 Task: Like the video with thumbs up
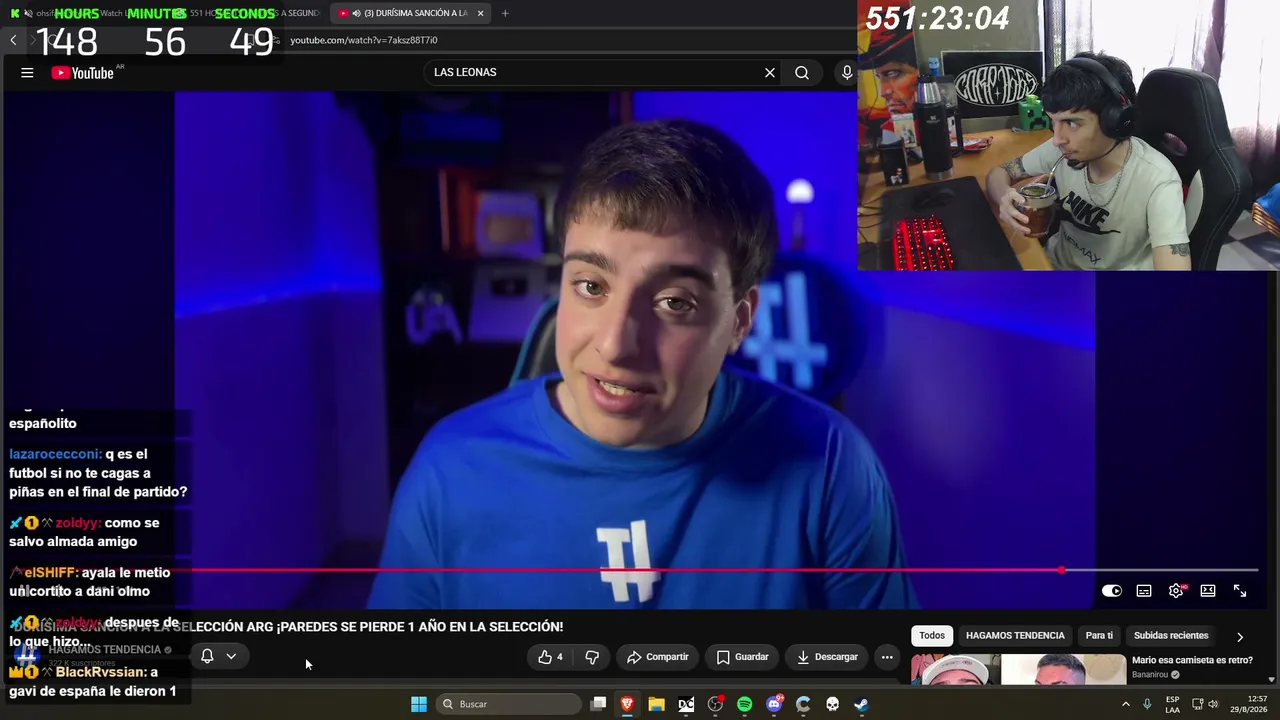click(550, 657)
